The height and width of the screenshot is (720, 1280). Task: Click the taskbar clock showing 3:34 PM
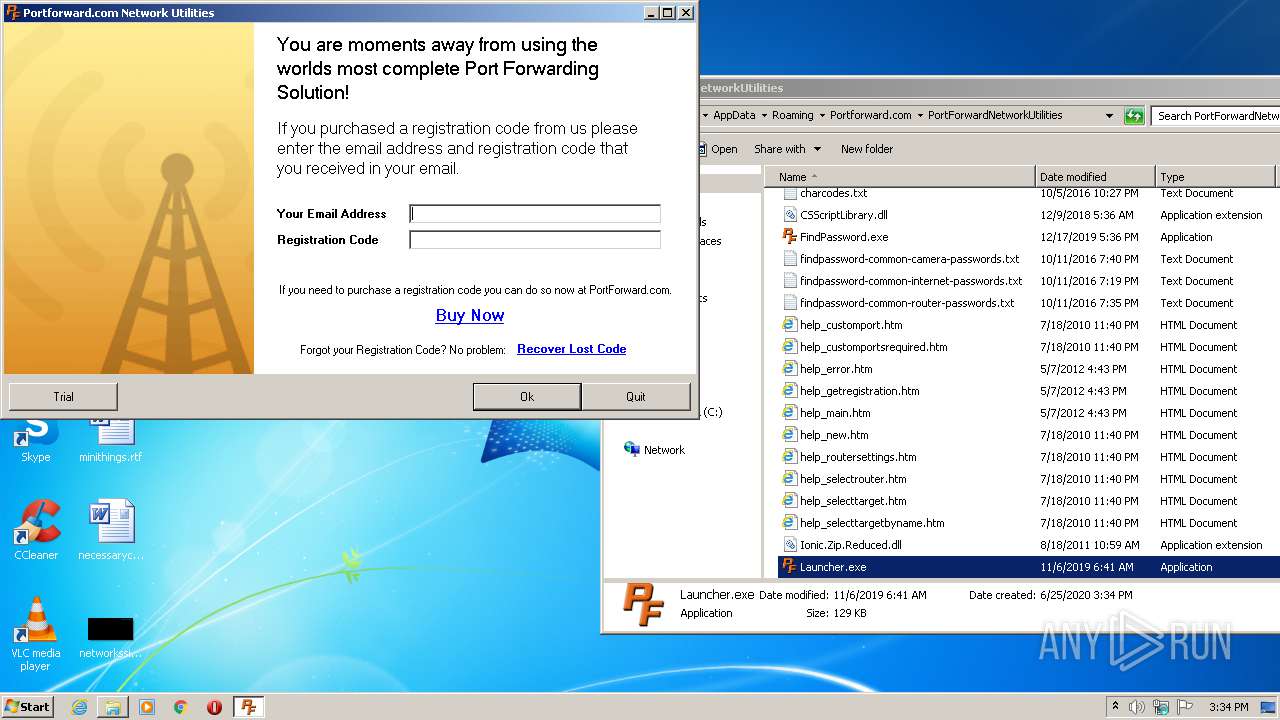(x=1228, y=707)
